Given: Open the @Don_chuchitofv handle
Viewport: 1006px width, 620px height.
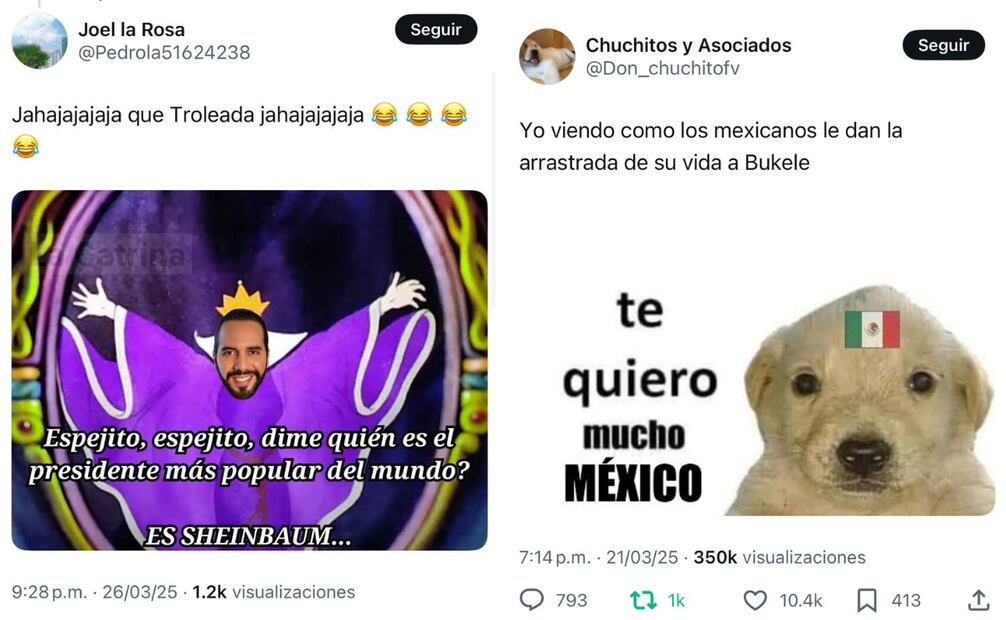Looking at the screenshot, I should tap(662, 68).
